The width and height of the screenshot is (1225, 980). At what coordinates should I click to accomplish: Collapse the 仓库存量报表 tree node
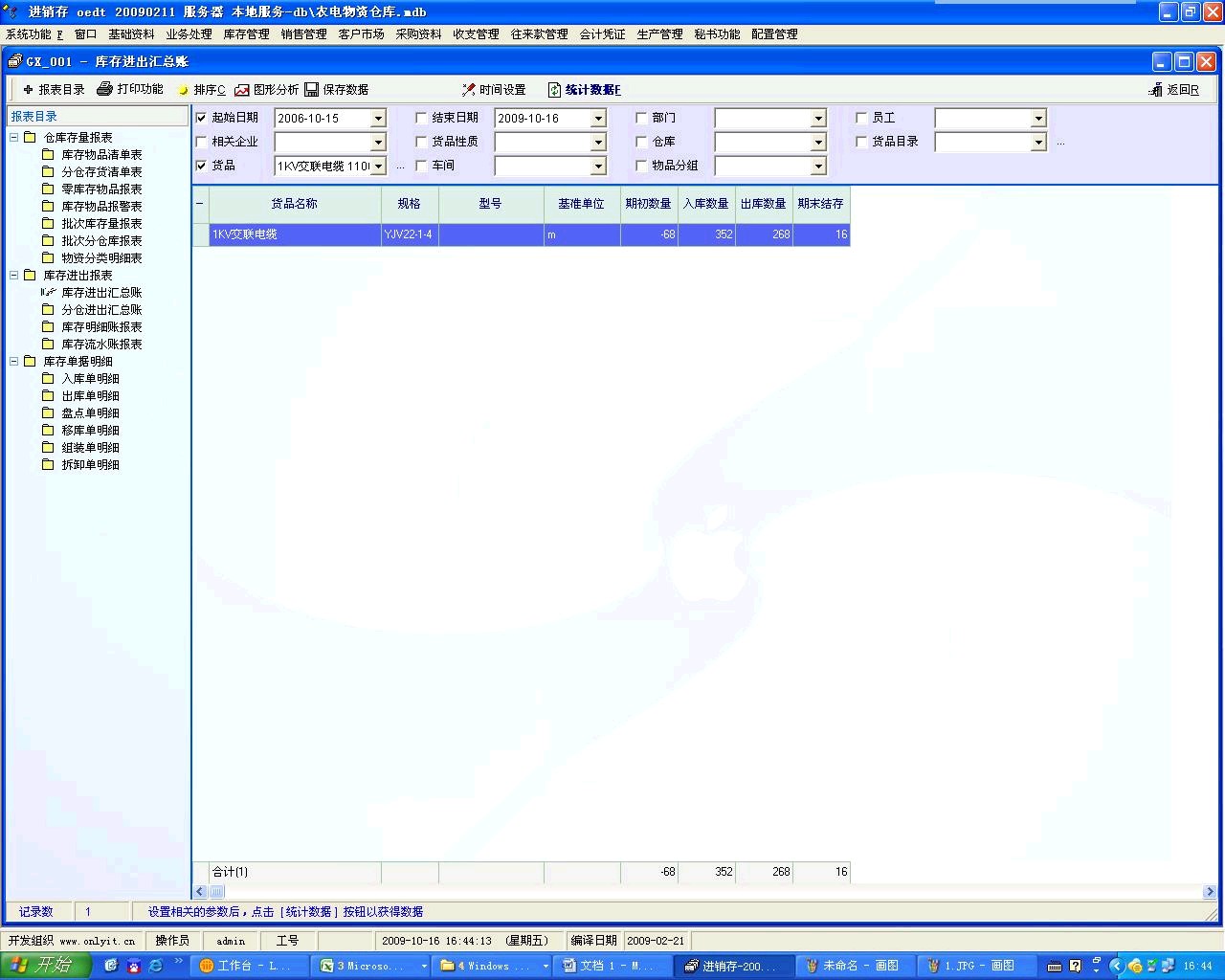[x=14, y=138]
